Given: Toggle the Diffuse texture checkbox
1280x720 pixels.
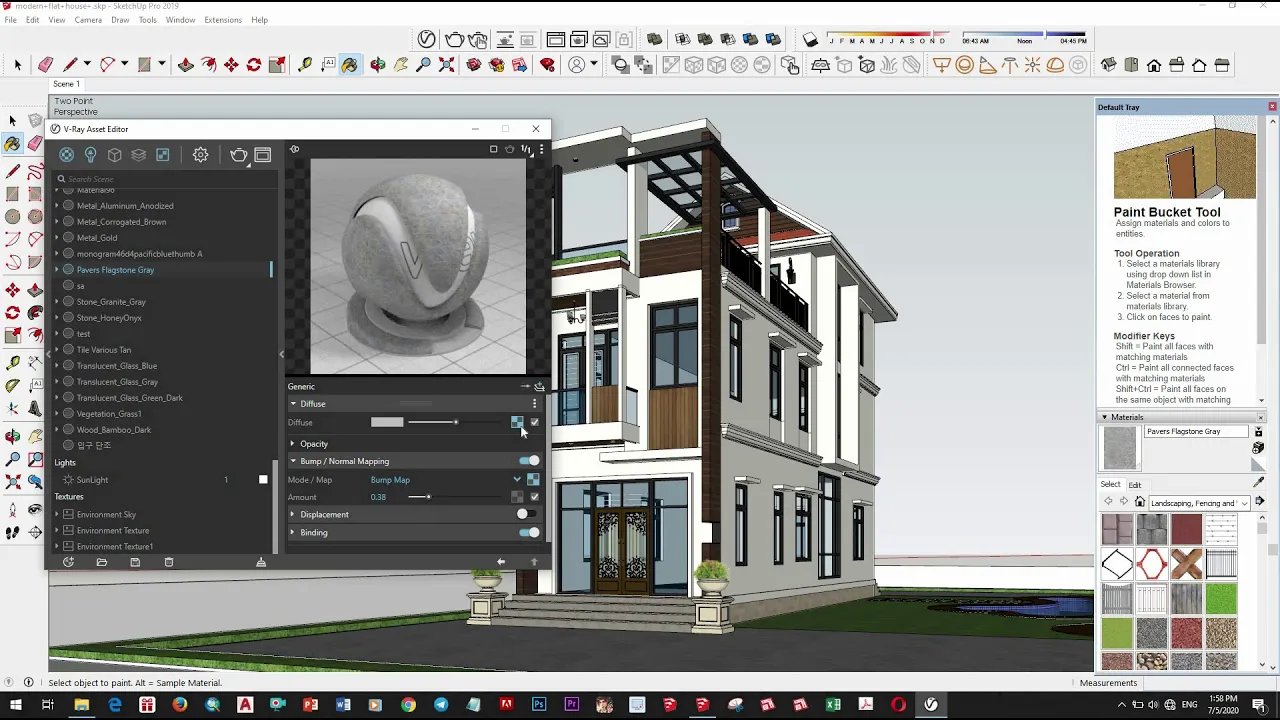Looking at the screenshot, I should pos(534,422).
